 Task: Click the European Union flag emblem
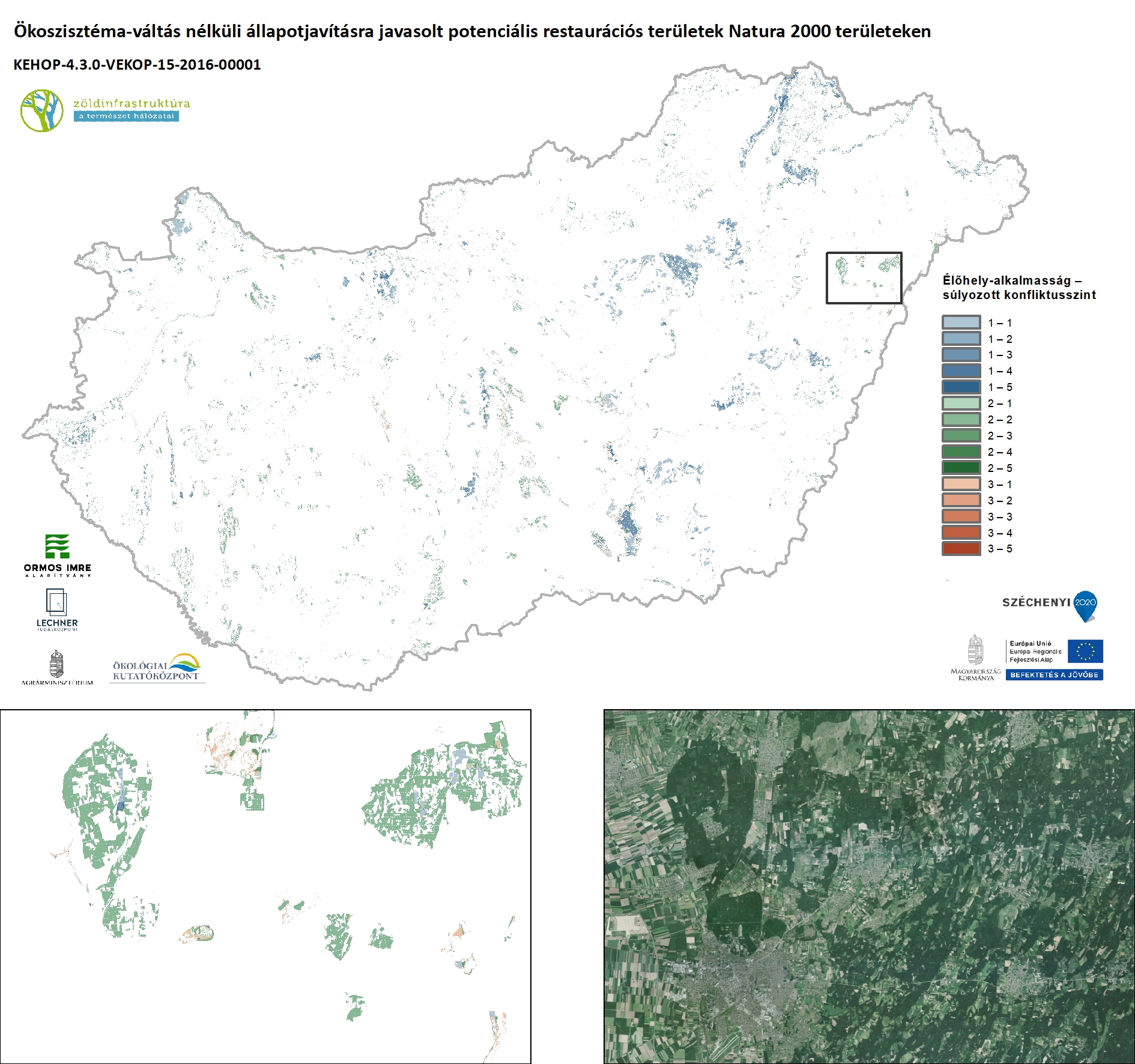click(1085, 651)
